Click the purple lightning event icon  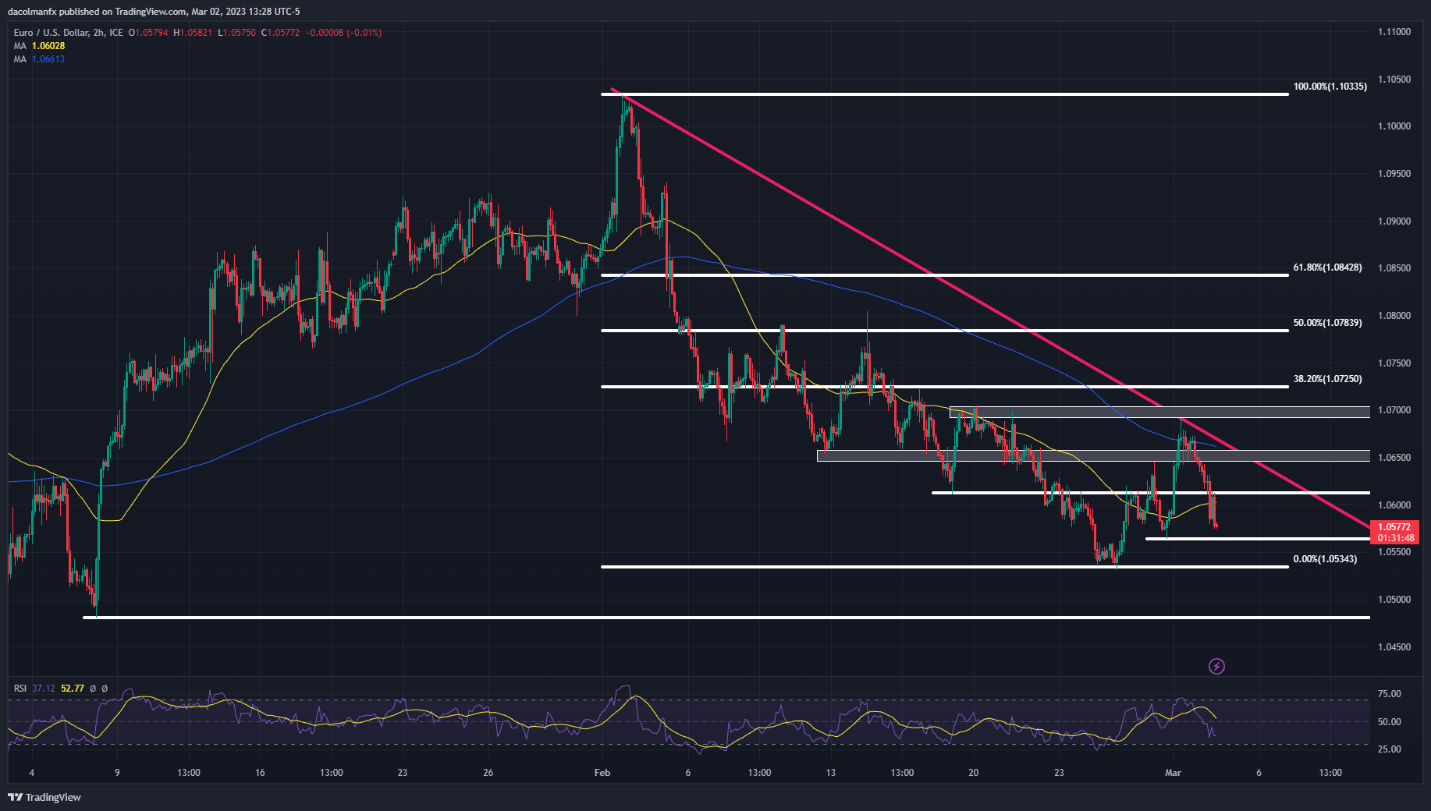point(1217,665)
